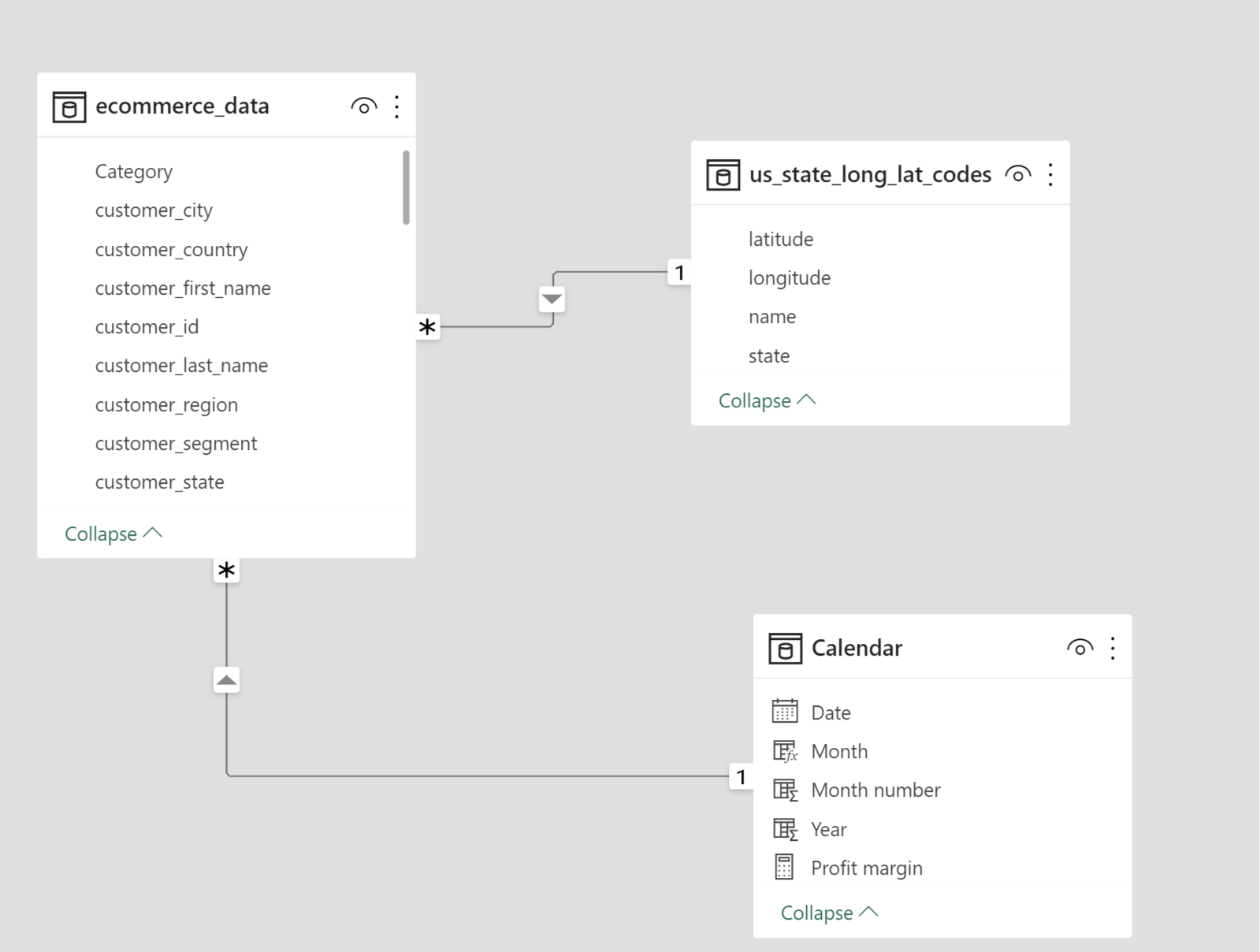Select the filter direction arrow to us_state_long_lat_codes
The image size is (1260, 952).
click(552, 299)
